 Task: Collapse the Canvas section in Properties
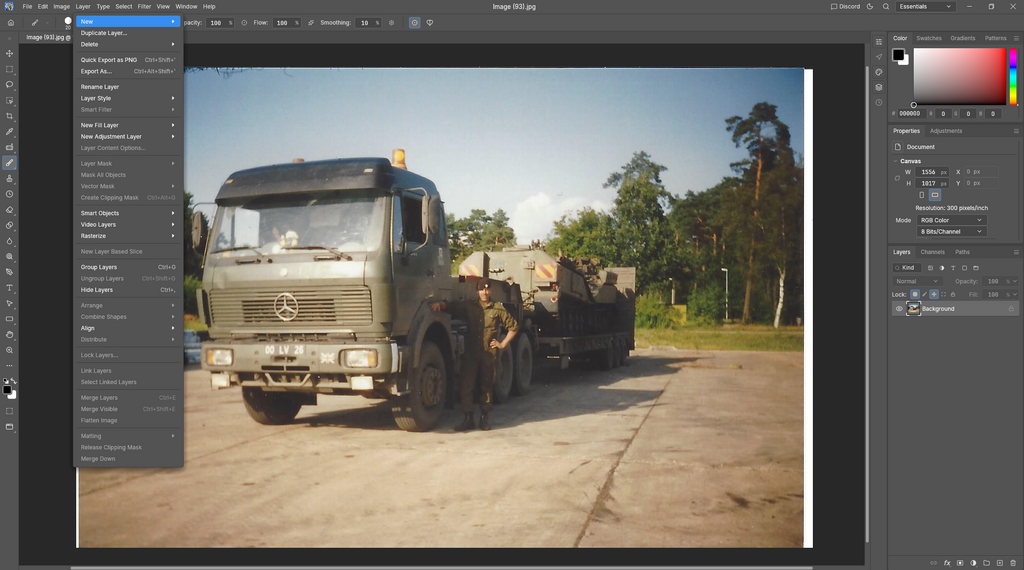(x=895, y=161)
